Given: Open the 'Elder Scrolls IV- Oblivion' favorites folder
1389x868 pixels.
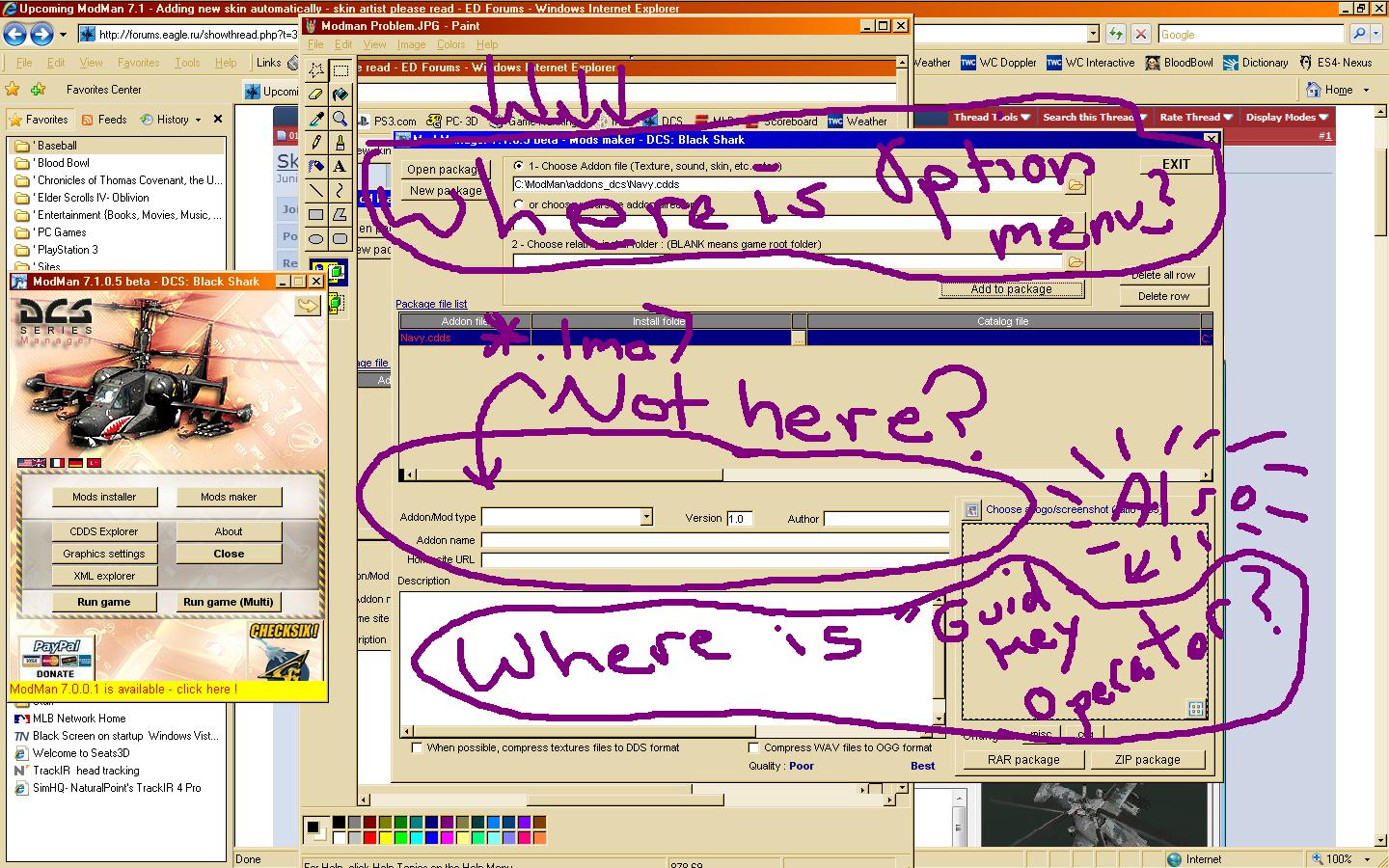Looking at the screenshot, I should point(93,198).
